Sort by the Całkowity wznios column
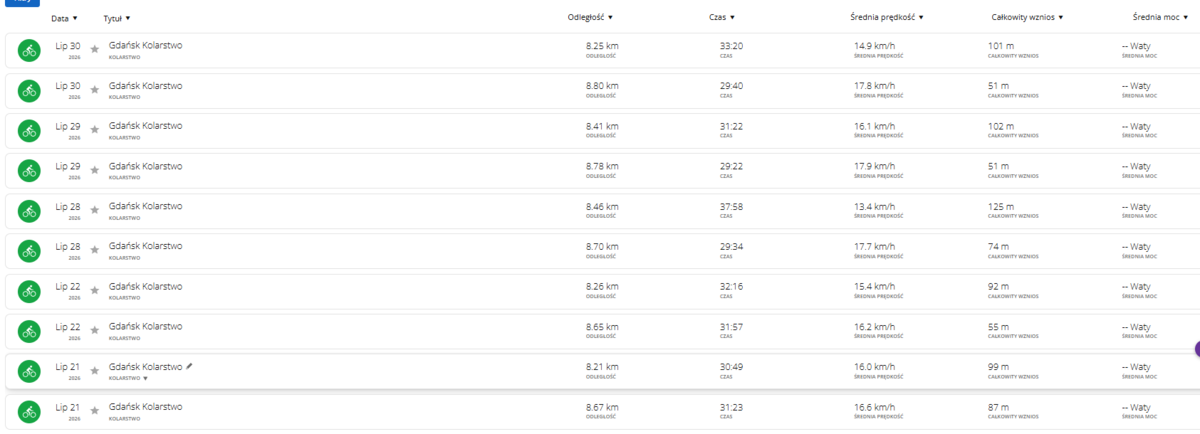 (x=1027, y=17)
